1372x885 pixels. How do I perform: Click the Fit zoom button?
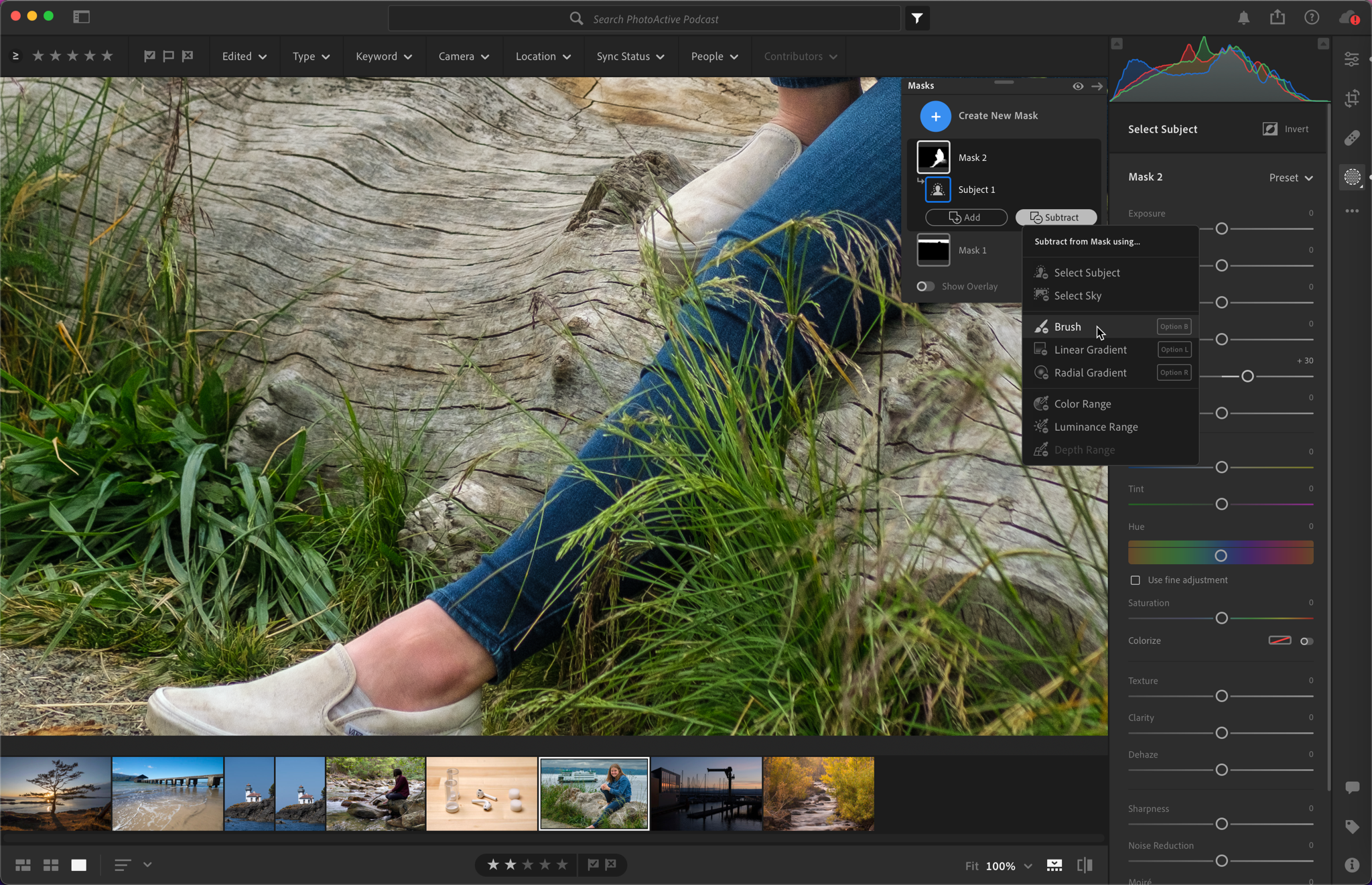[971, 866]
